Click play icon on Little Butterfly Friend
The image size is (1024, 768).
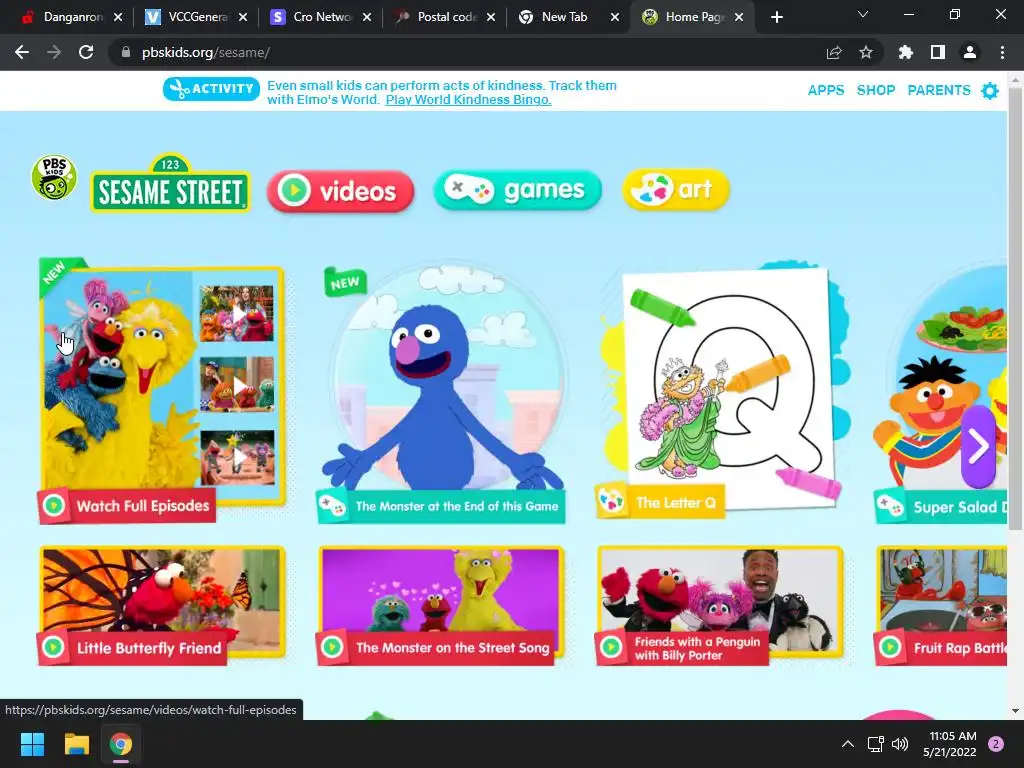point(54,647)
